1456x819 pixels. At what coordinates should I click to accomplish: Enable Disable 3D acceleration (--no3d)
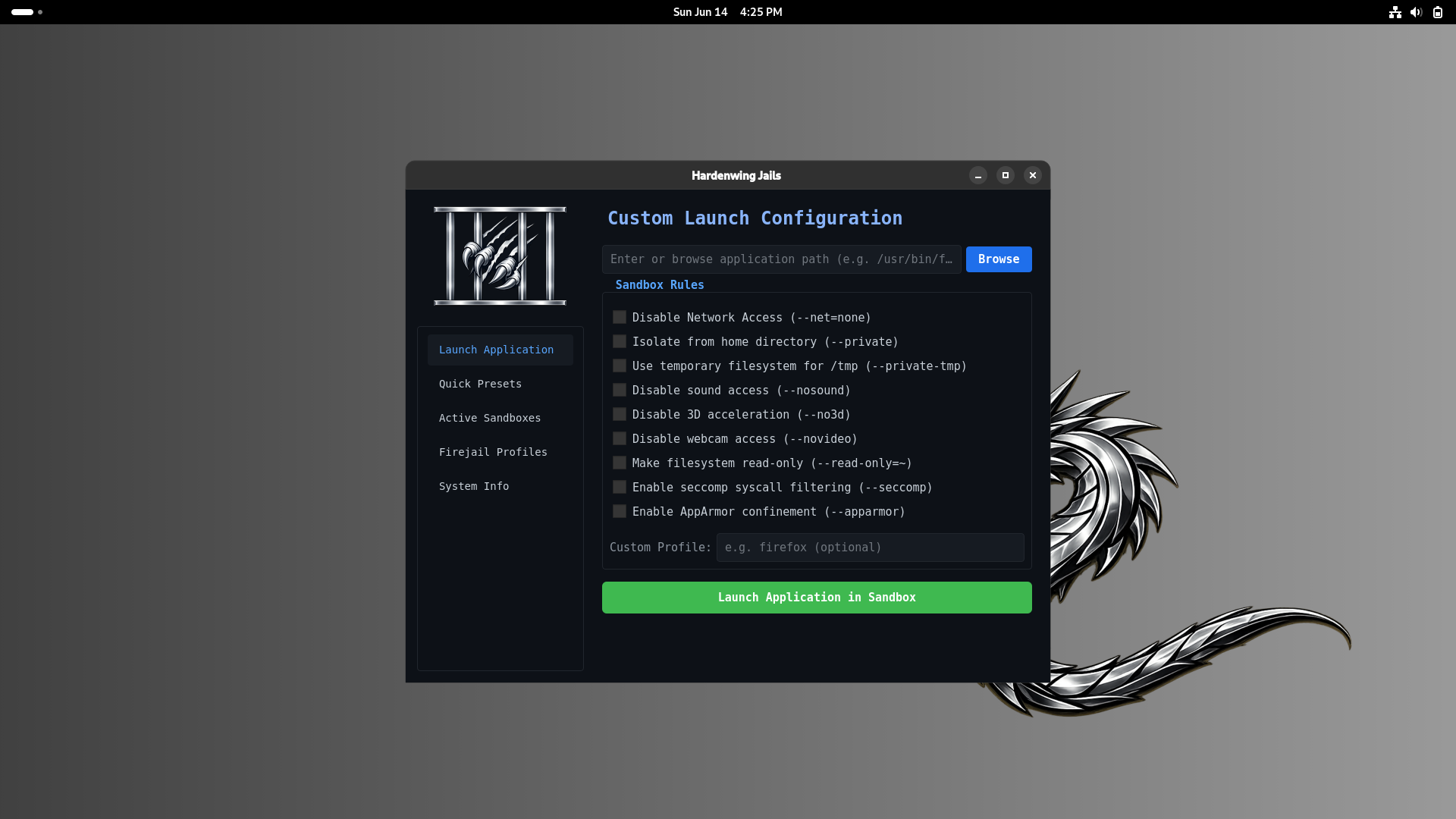tap(620, 414)
